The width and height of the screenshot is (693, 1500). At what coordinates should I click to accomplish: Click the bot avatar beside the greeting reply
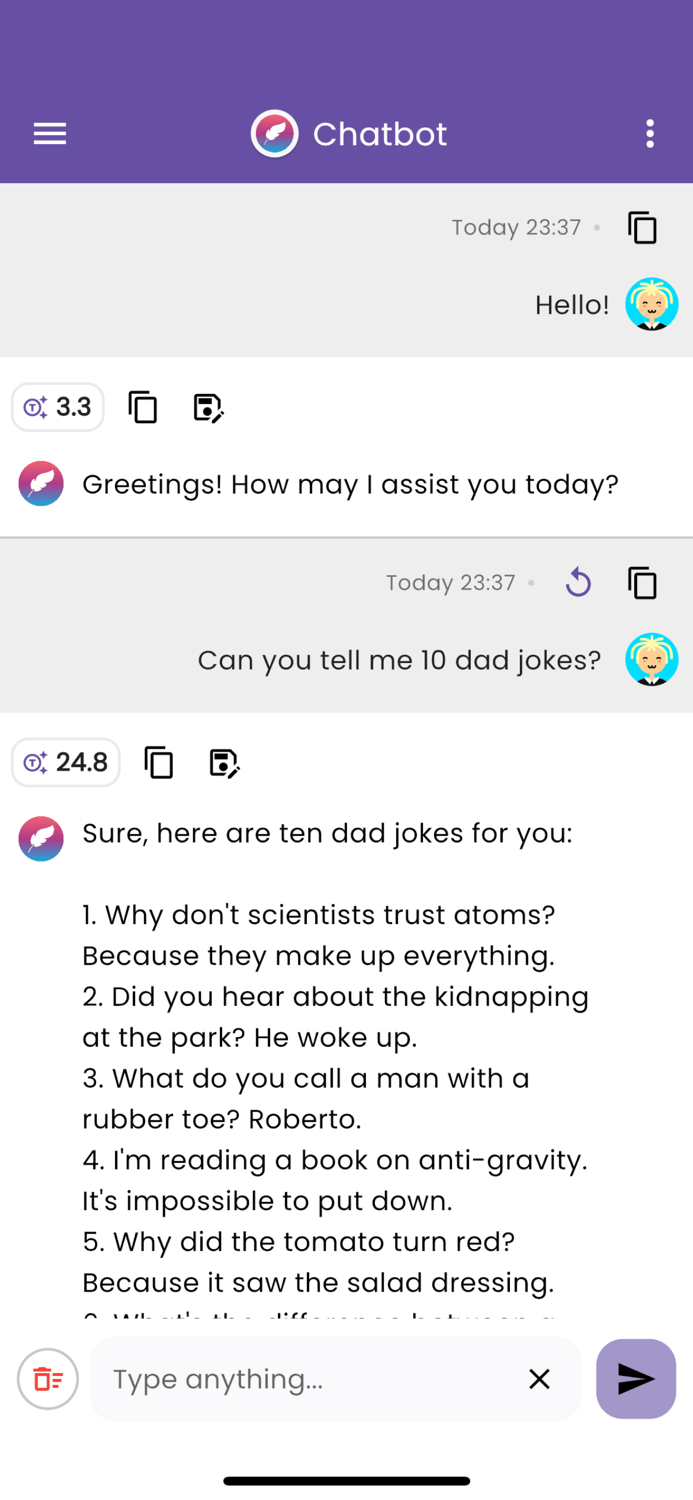[41, 484]
